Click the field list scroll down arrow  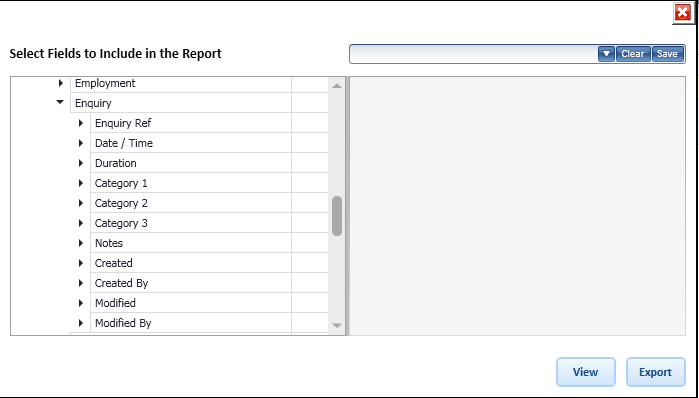337,326
